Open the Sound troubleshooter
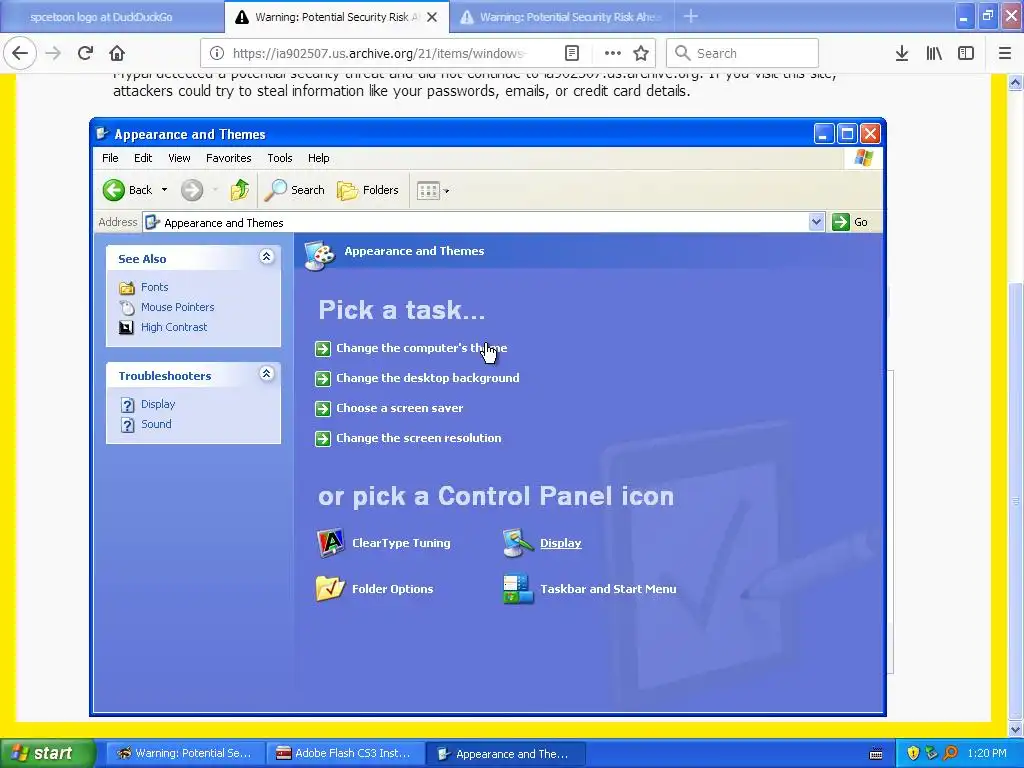This screenshot has height=768, width=1024. (x=156, y=424)
